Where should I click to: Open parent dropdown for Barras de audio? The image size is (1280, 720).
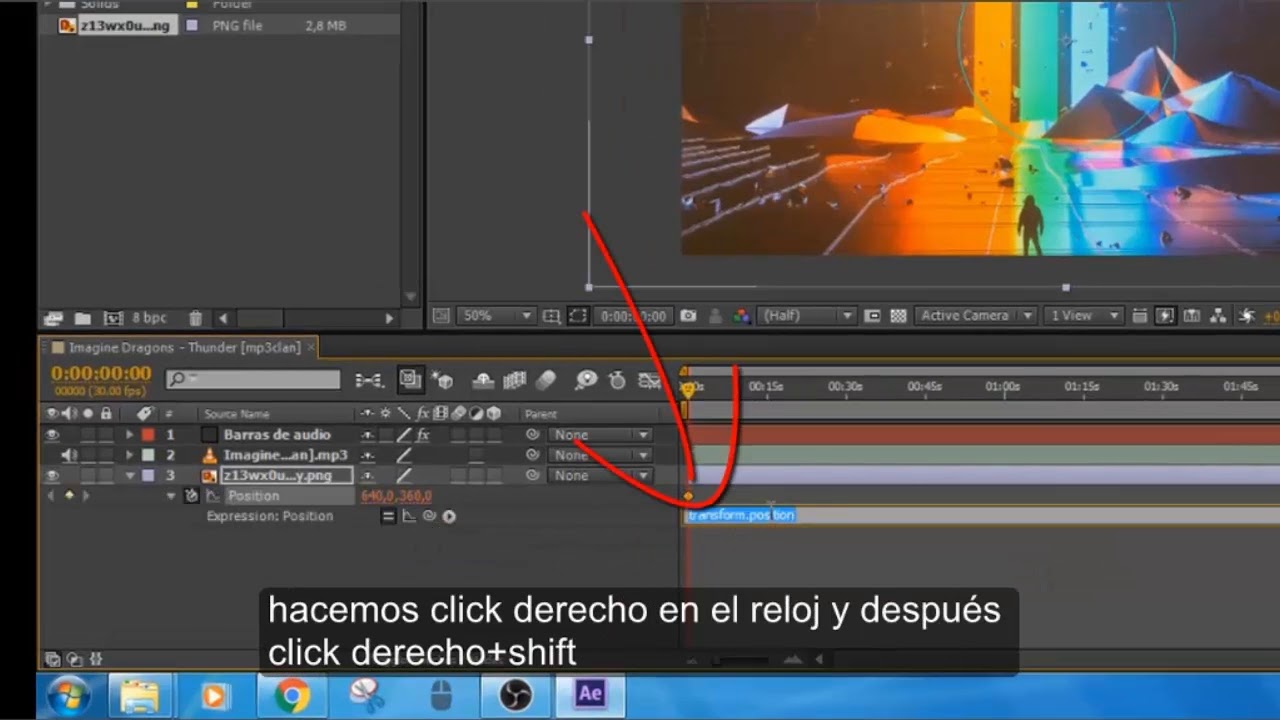click(600, 435)
